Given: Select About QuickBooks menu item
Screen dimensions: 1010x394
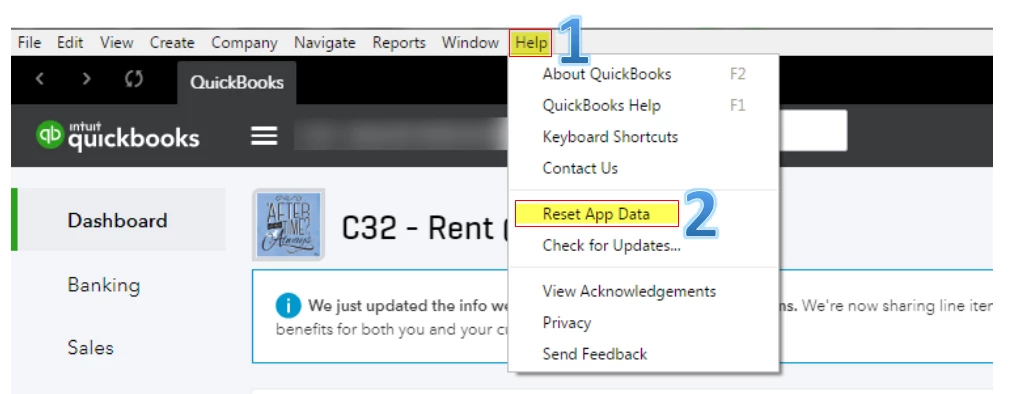Looking at the screenshot, I should pyautogui.click(x=607, y=74).
